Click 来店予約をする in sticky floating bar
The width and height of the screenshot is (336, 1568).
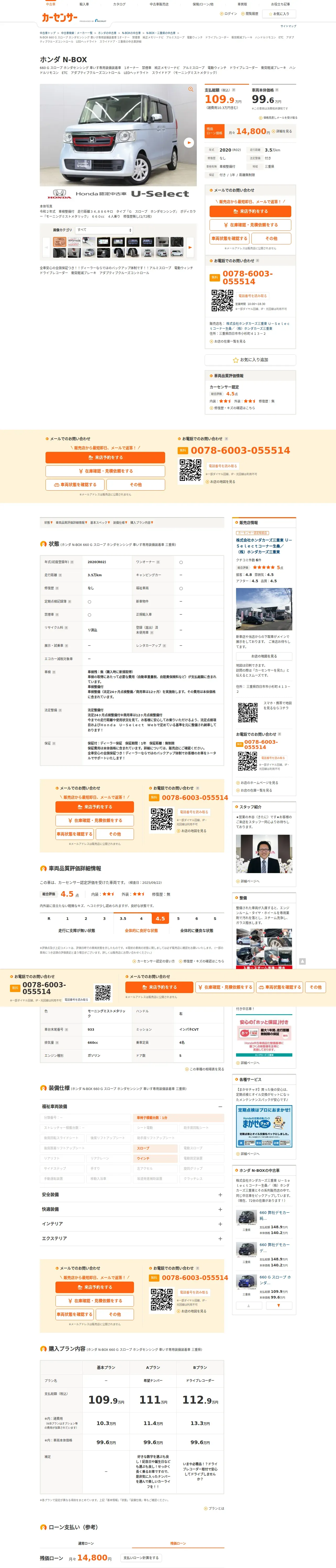coord(159,987)
